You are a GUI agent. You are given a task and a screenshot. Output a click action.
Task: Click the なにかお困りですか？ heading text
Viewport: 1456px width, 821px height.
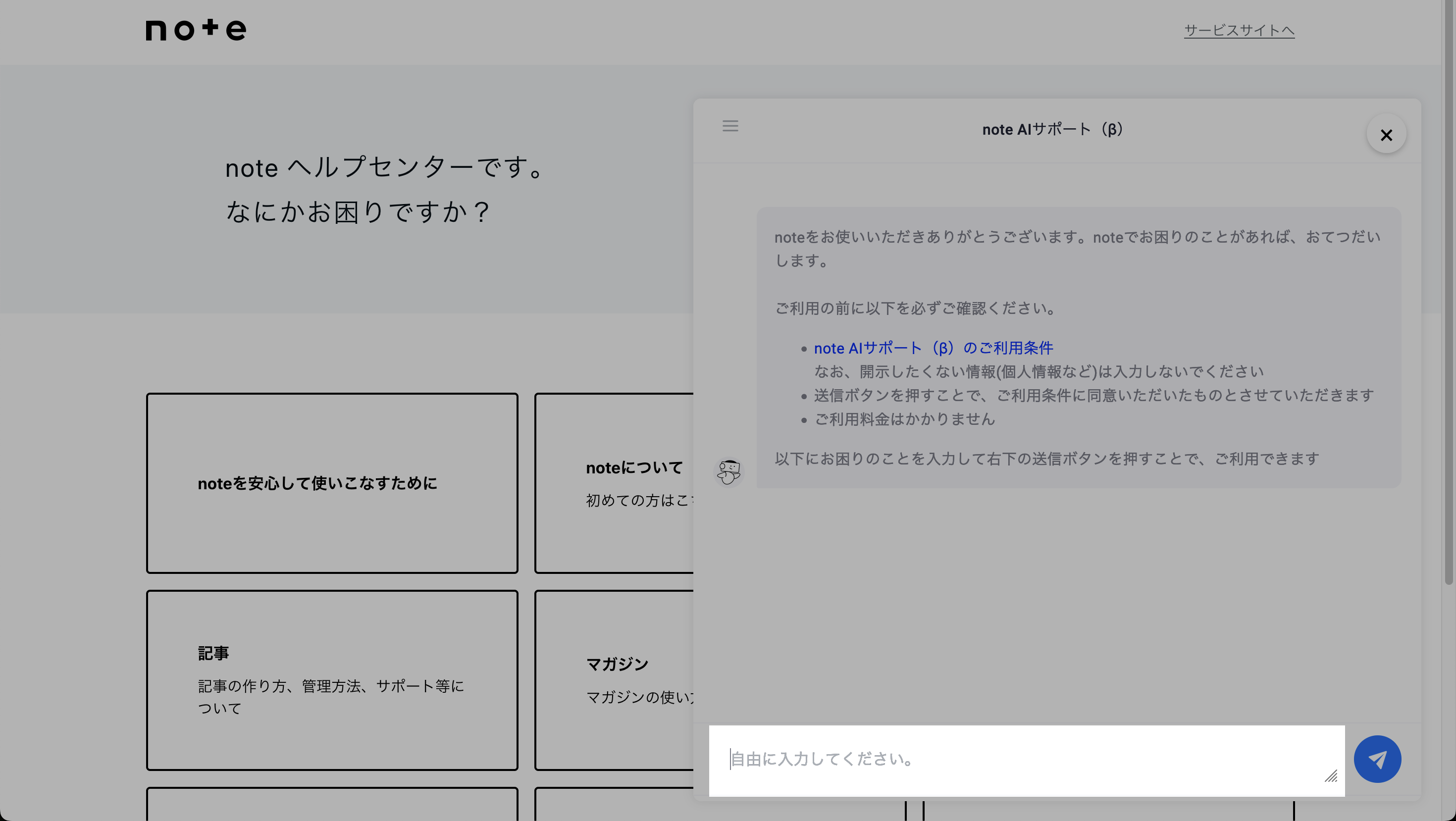359,212
